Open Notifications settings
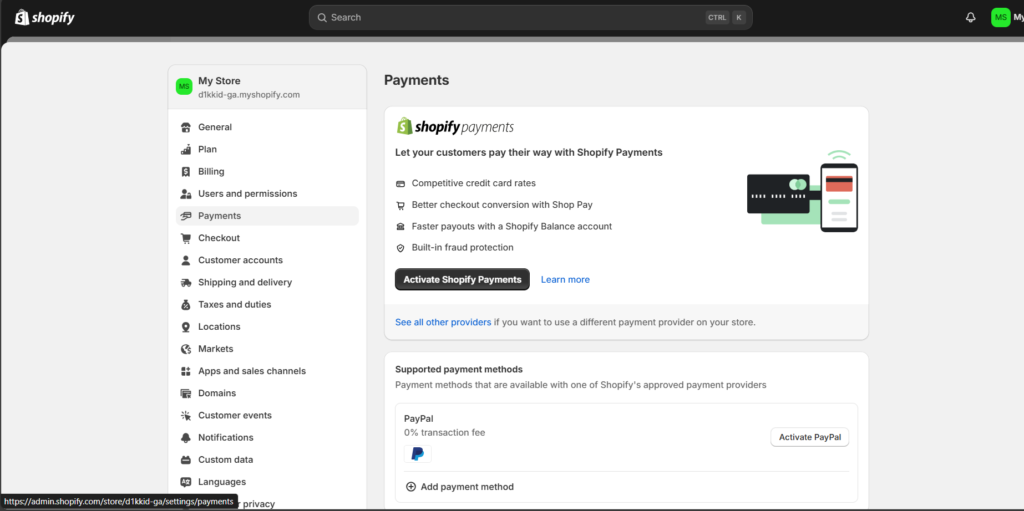This screenshot has height=511, width=1024. (x=267, y=438)
